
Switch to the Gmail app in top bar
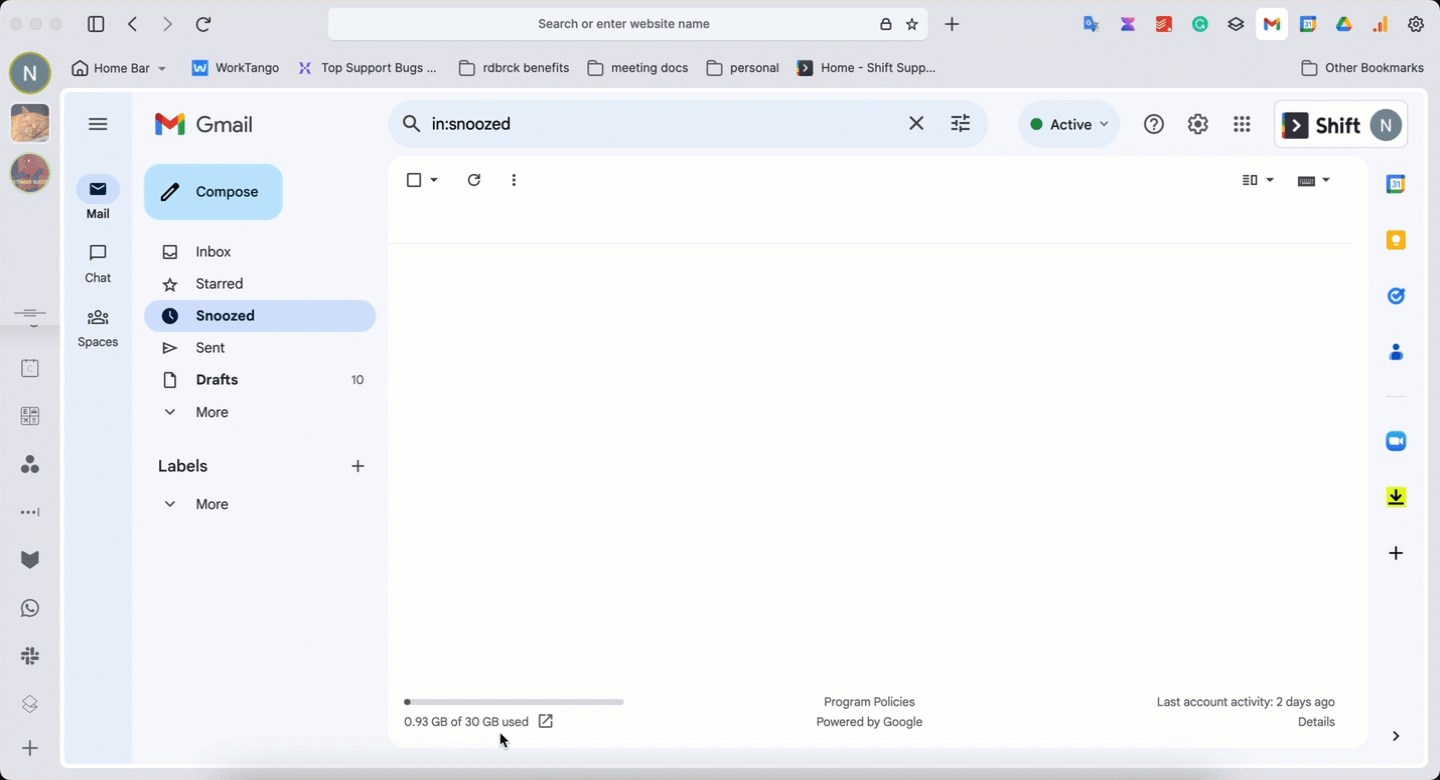(1272, 24)
